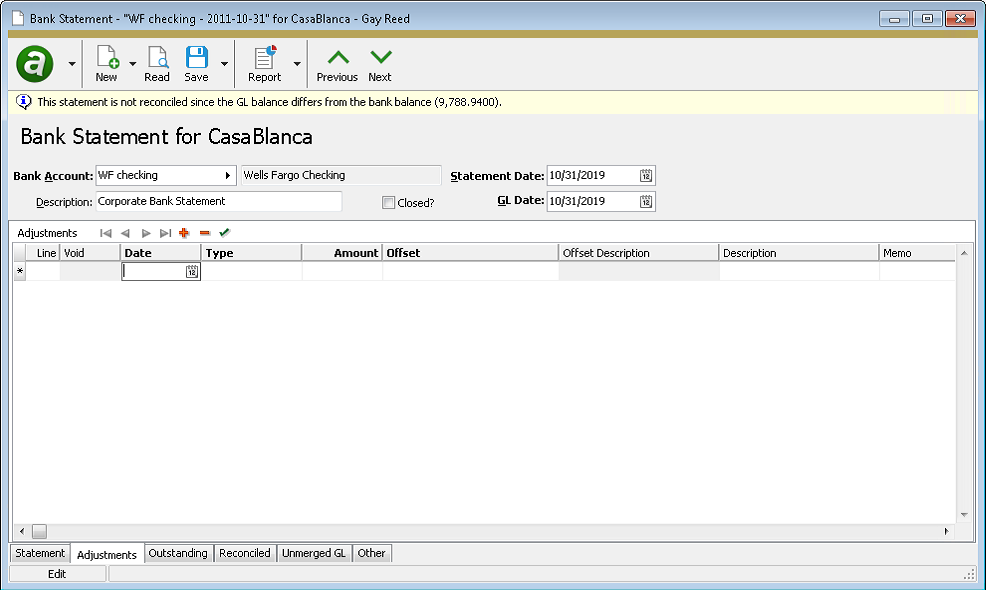Open the Read record icon
This screenshot has height=590, width=986.
[156, 58]
